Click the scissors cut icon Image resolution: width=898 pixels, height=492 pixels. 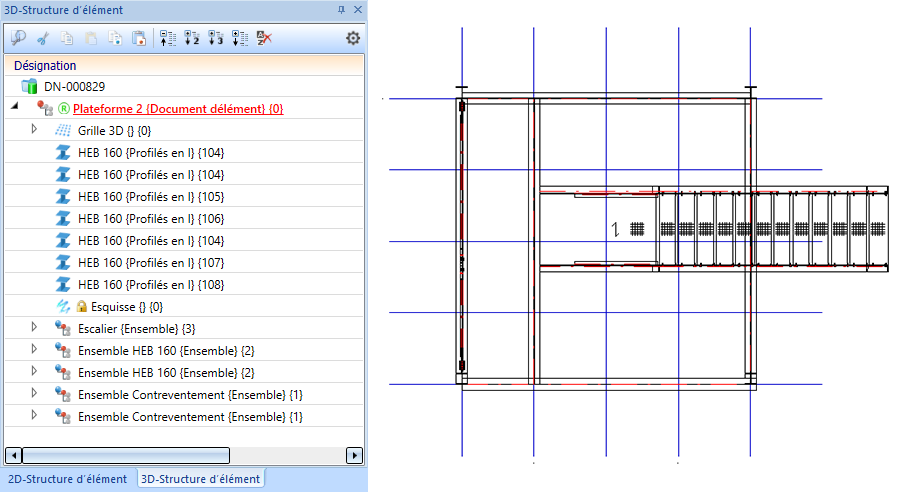(42, 38)
